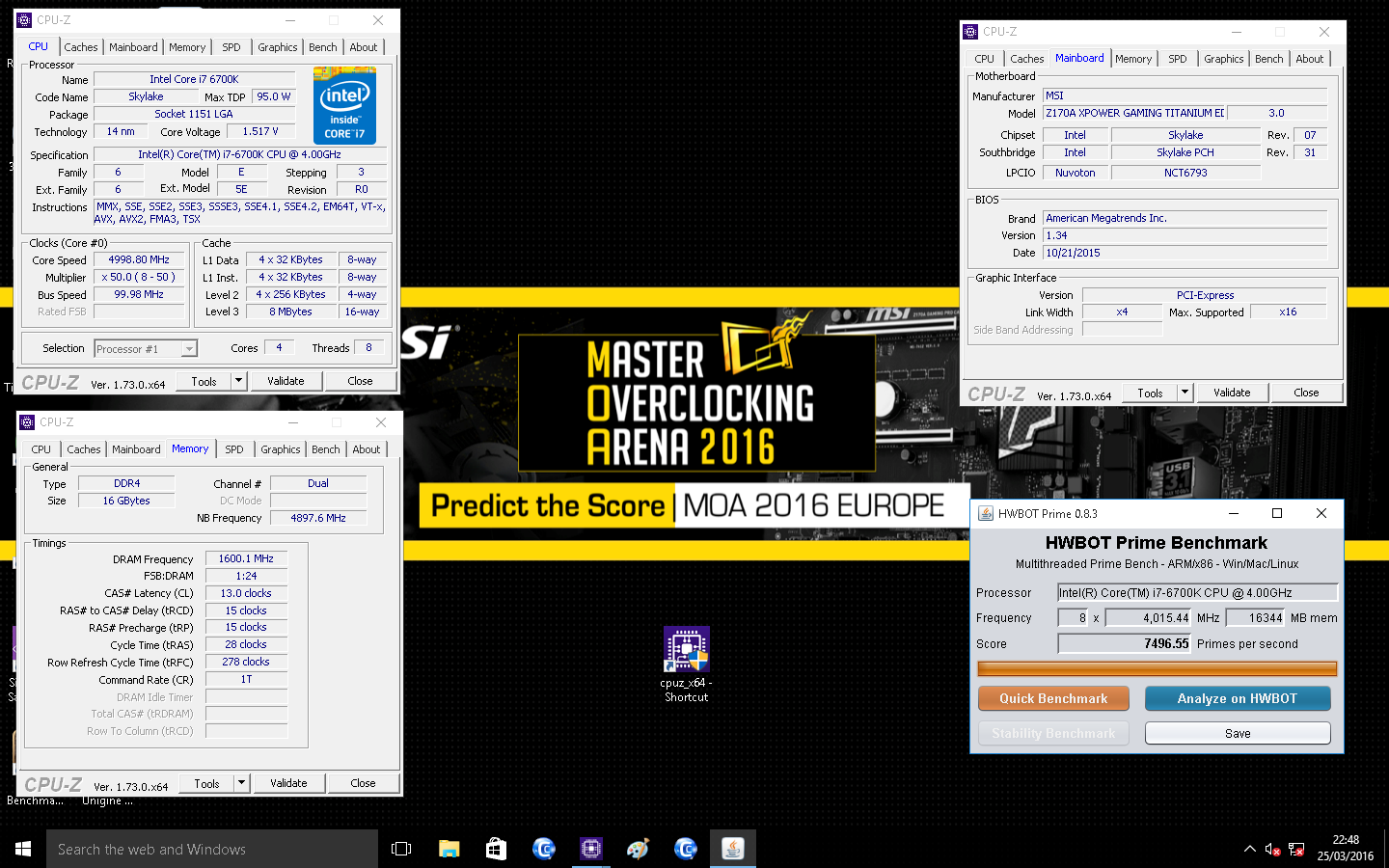1389x868 pixels.
Task: Open Task View on the taskbar
Action: (401, 849)
